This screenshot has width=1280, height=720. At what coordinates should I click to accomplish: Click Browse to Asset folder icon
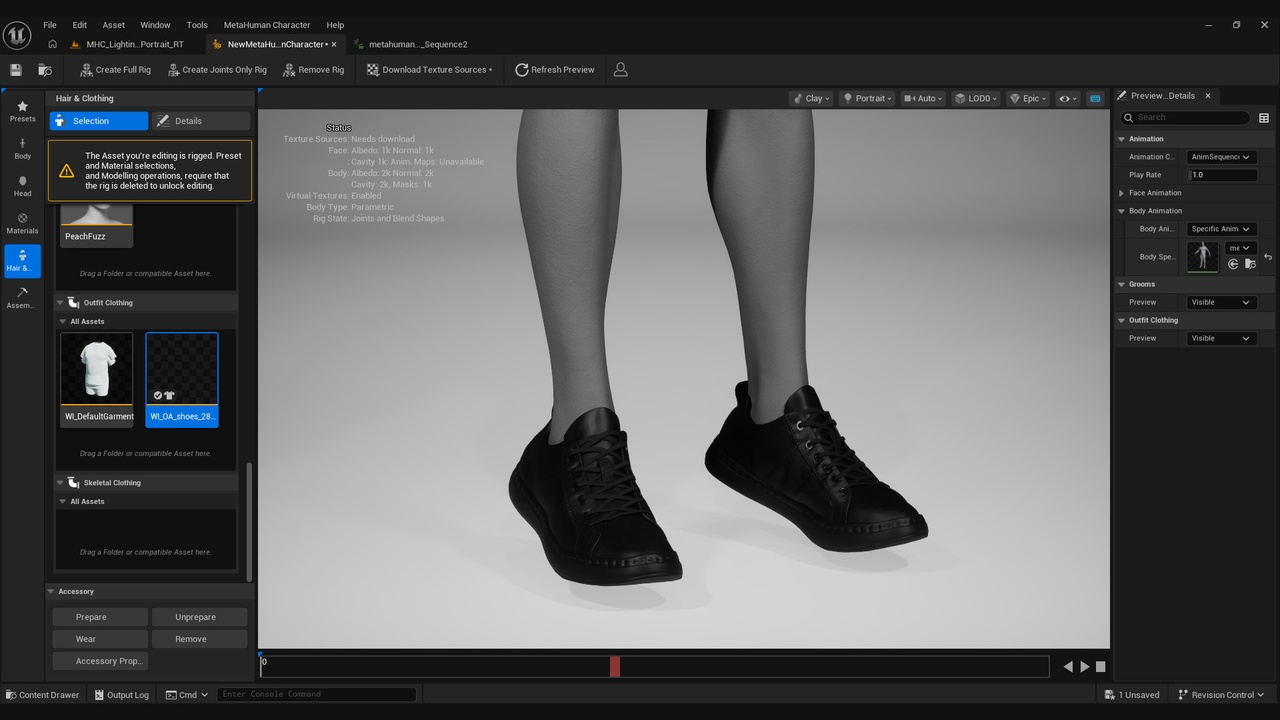[1250, 264]
